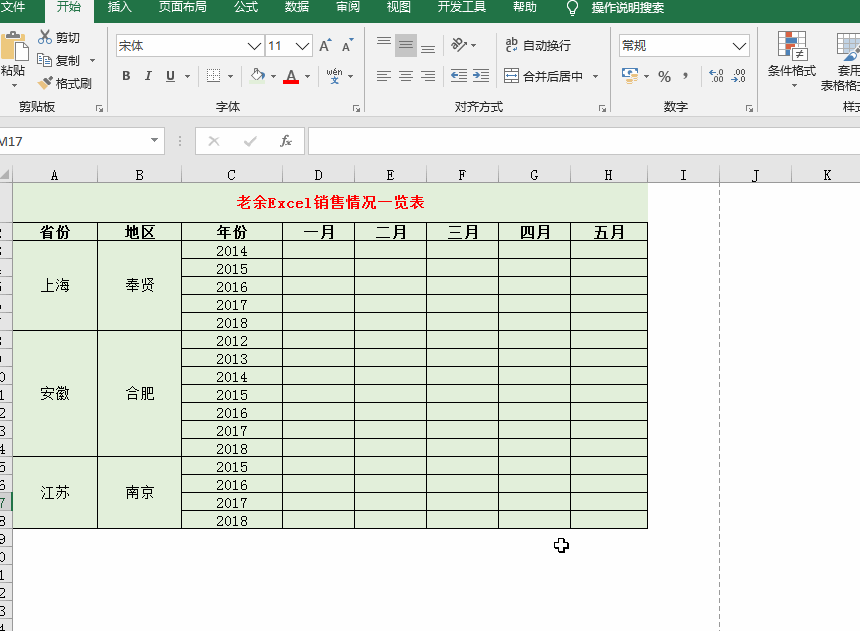Viewport: 860px width, 631px height.
Task: Open the copy options dropdown arrow
Action: pos(92,60)
